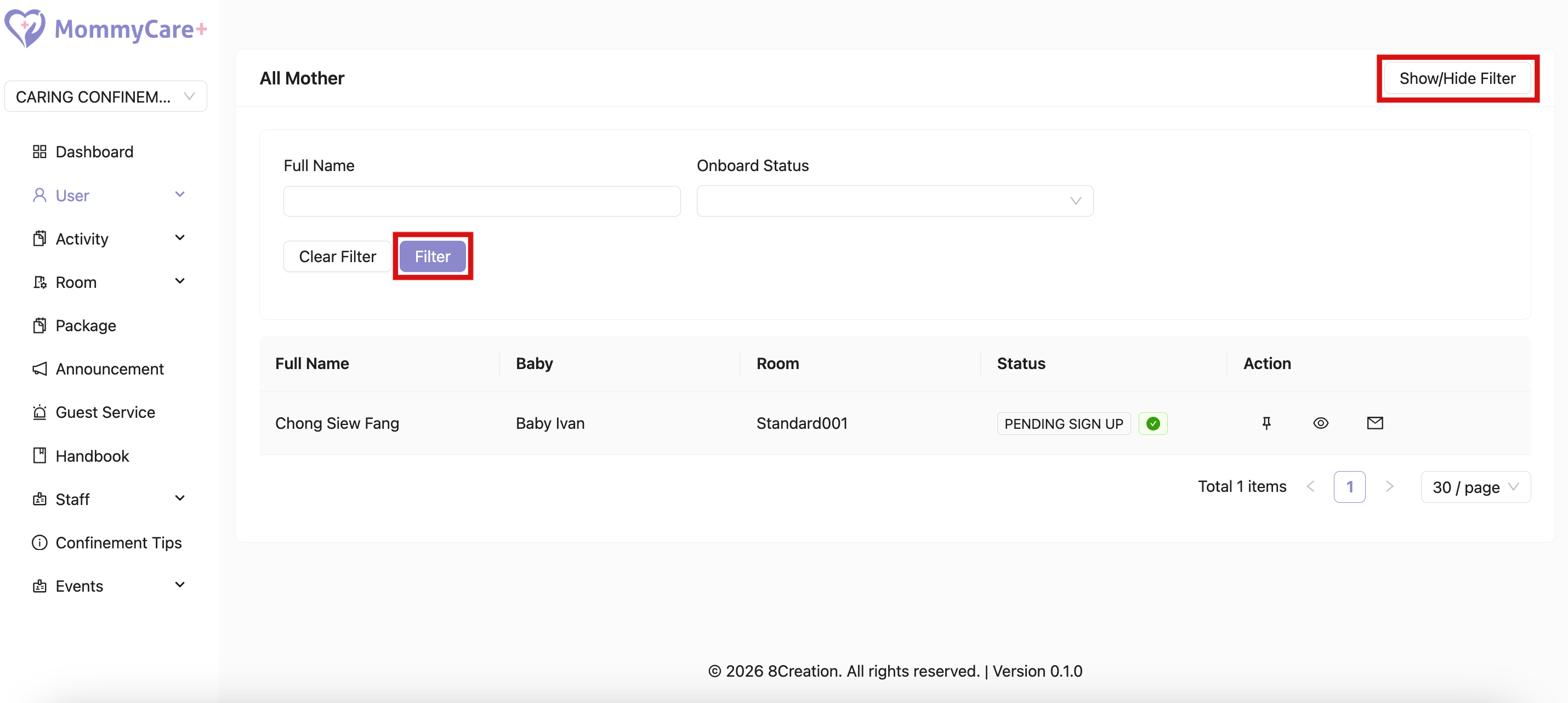Click the envelope icon in Action column
The height and width of the screenshot is (703, 1568).
[x=1374, y=423]
